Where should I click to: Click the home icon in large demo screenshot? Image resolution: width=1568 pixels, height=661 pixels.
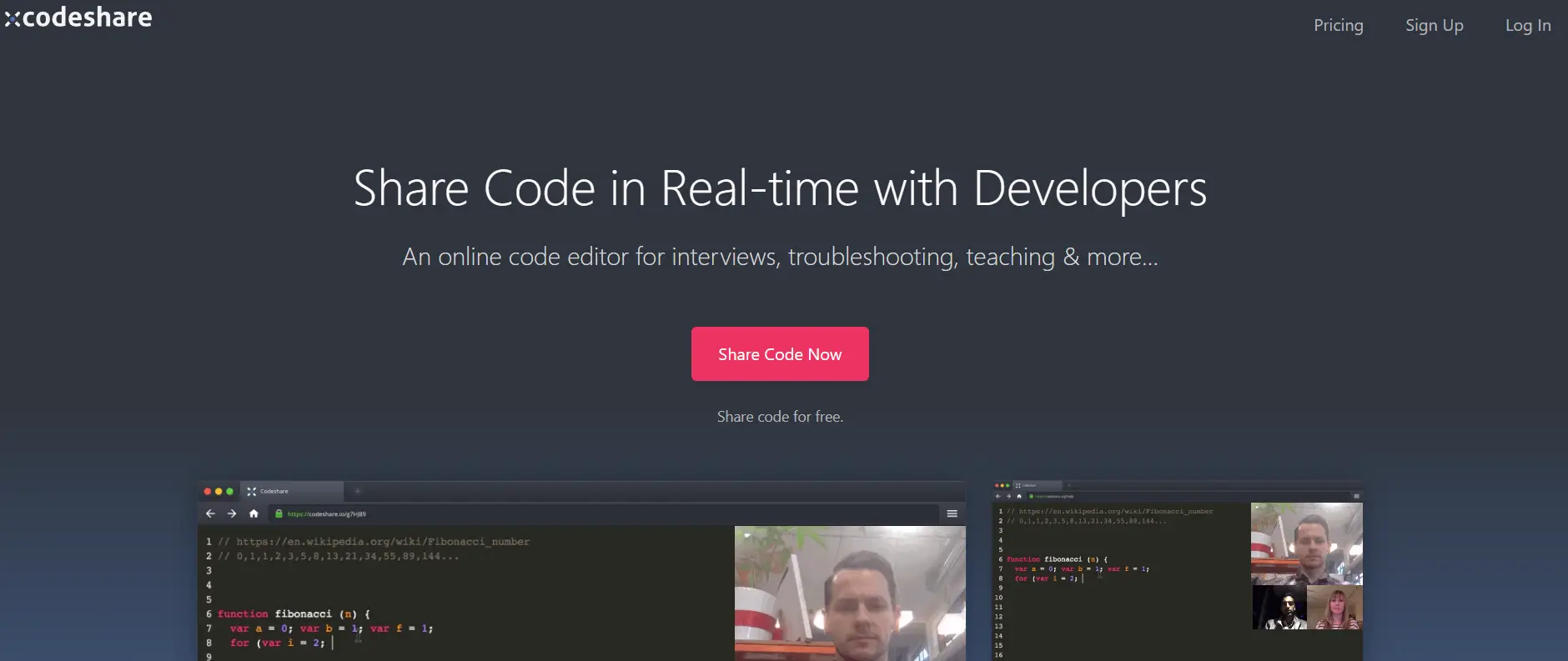(x=254, y=513)
